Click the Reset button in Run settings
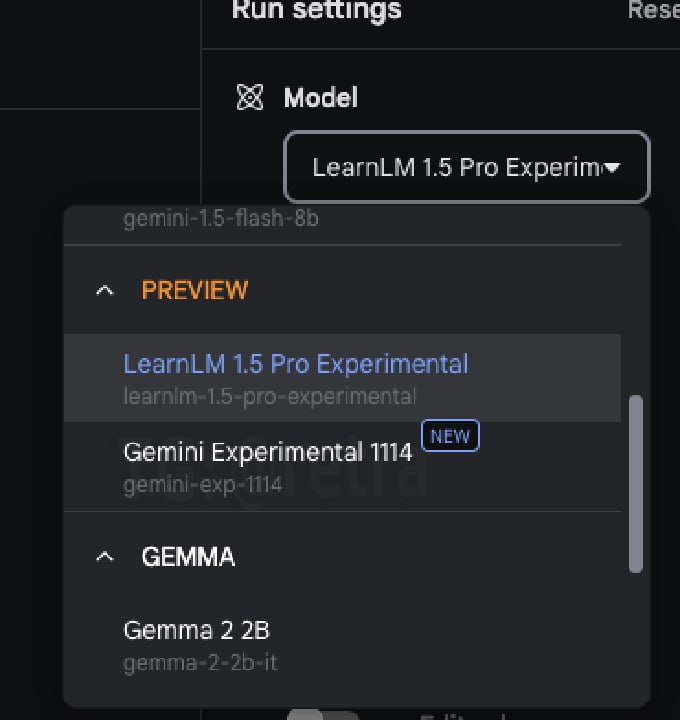 653,11
